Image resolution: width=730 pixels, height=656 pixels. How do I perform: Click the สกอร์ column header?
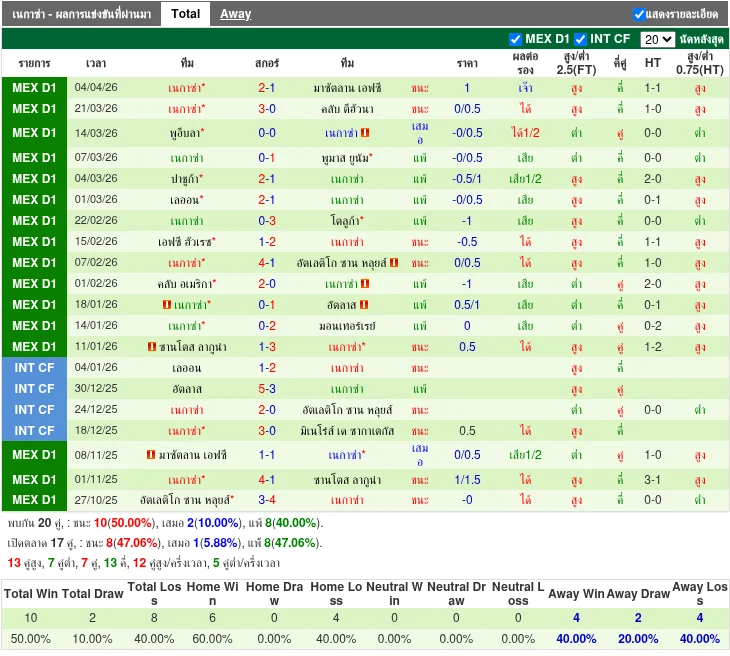pyautogui.click(x=267, y=63)
